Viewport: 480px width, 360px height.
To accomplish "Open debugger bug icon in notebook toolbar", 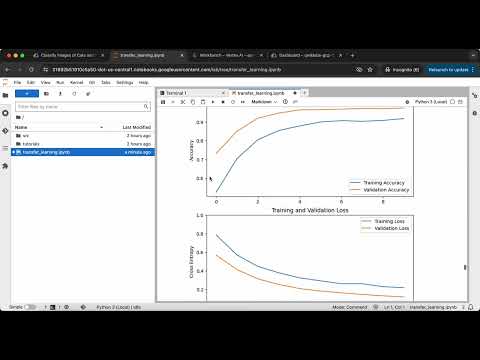I will tap(407, 102).
